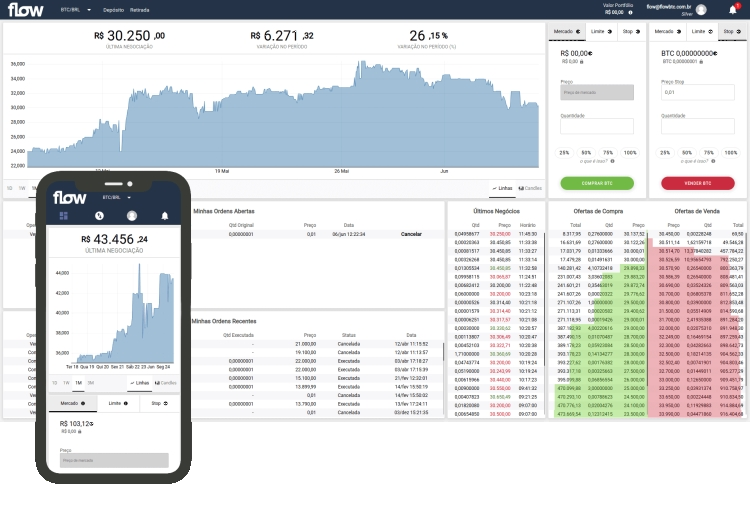Click the Preço de mercado field on the phone

click(x=114, y=461)
